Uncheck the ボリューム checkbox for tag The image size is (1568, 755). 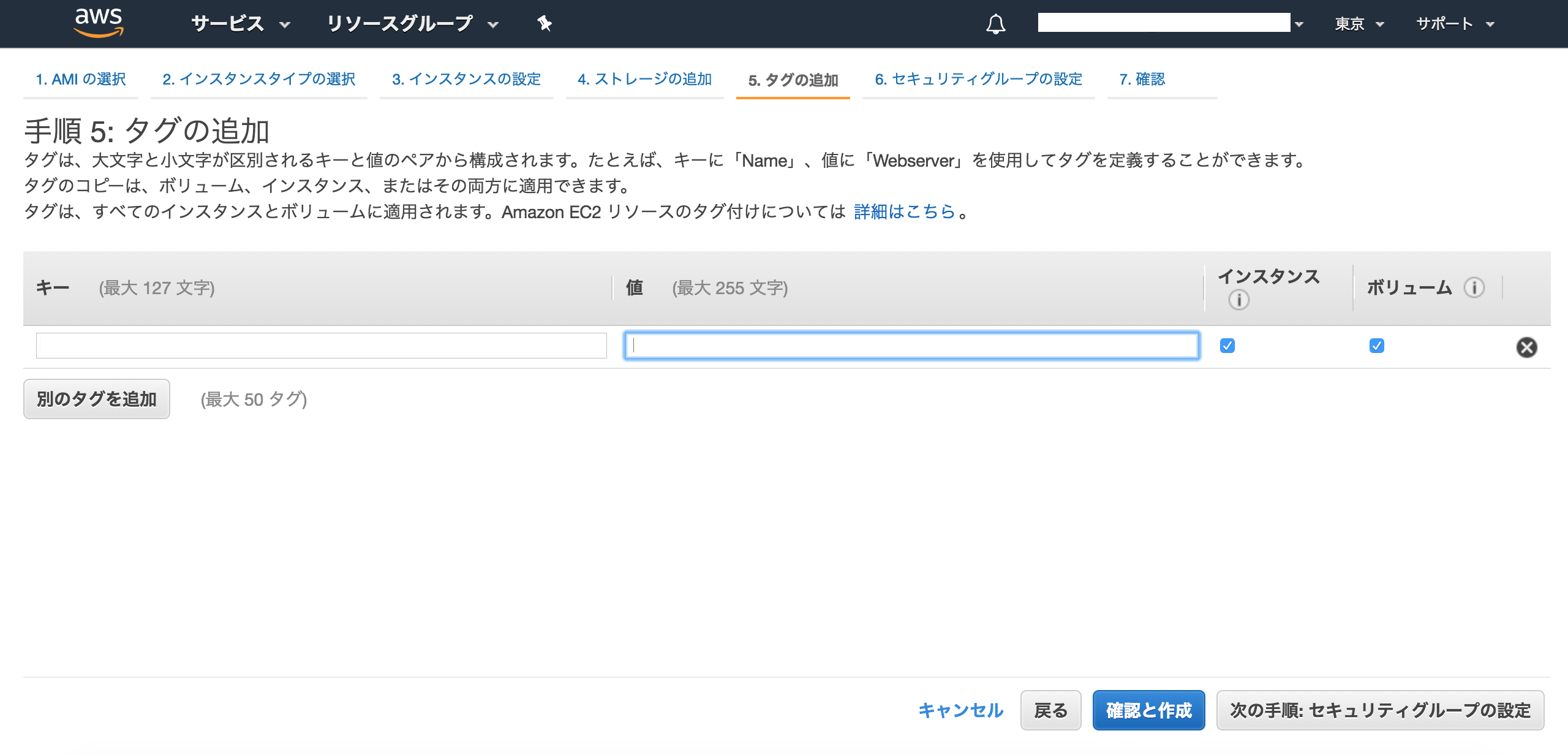1376,346
